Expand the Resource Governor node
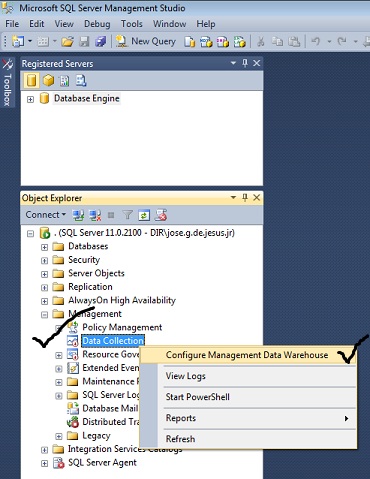The height and width of the screenshot is (479, 370). pyautogui.click(x=59, y=355)
